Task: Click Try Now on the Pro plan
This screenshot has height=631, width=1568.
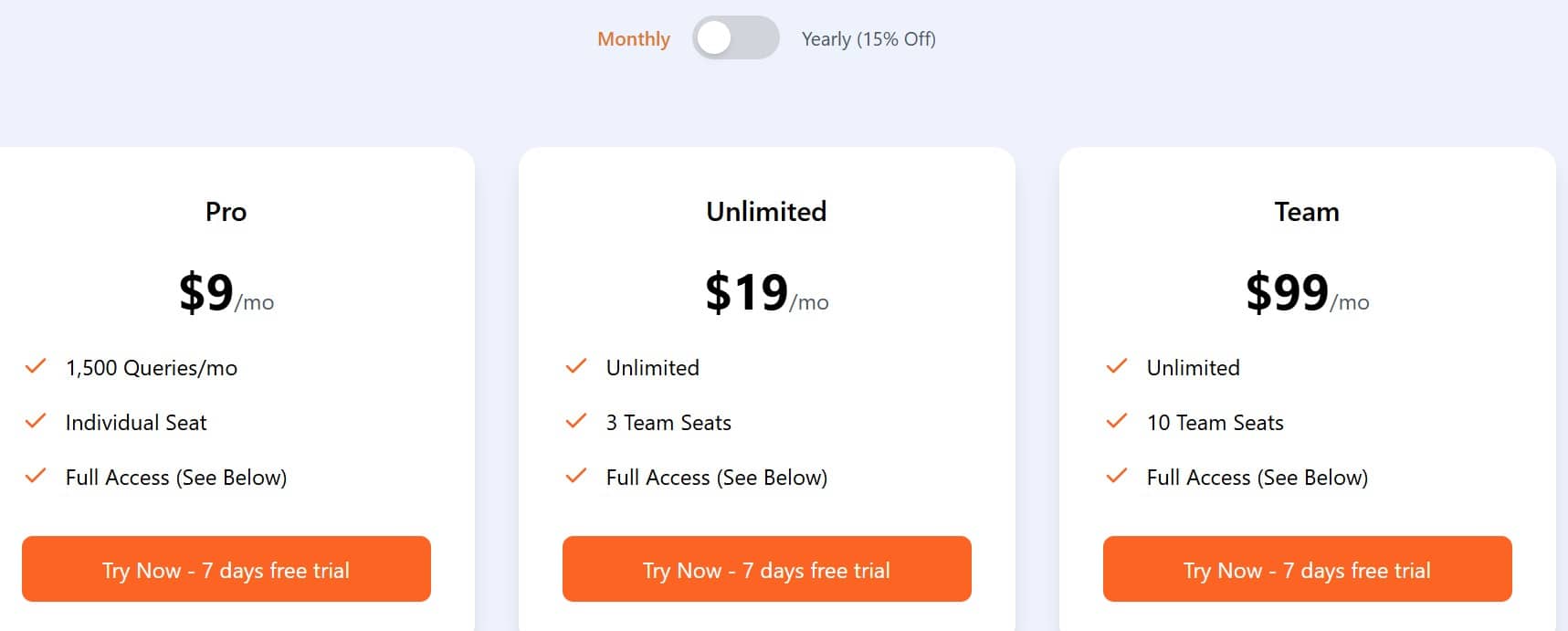Action: [226, 569]
